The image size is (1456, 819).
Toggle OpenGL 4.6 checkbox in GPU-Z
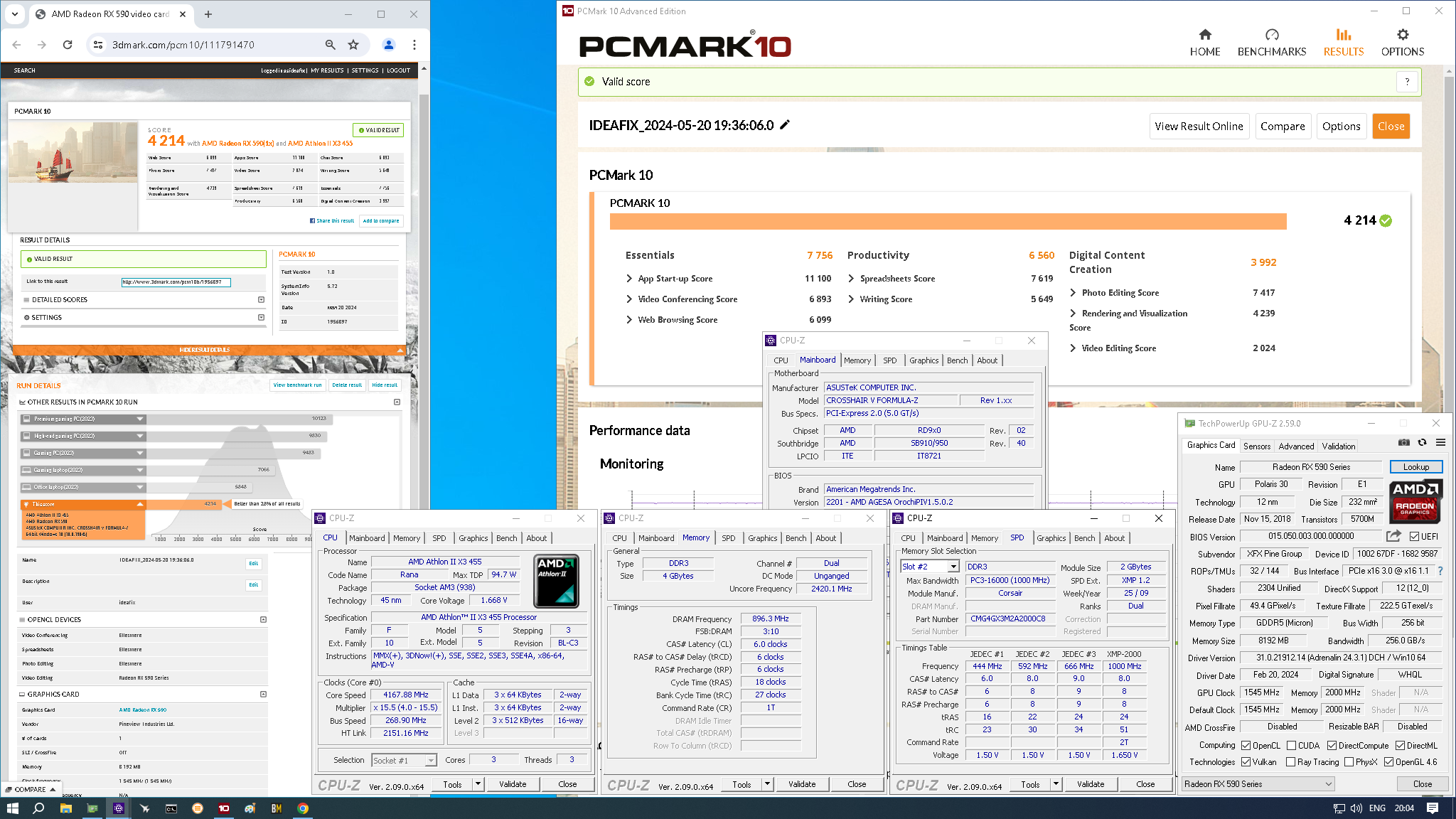click(1388, 762)
